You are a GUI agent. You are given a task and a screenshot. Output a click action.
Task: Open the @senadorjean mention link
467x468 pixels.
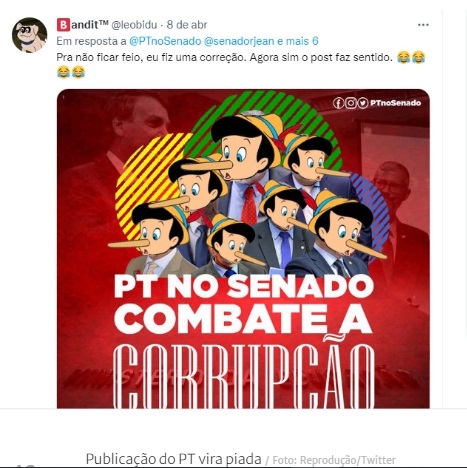click(x=239, y=41)
